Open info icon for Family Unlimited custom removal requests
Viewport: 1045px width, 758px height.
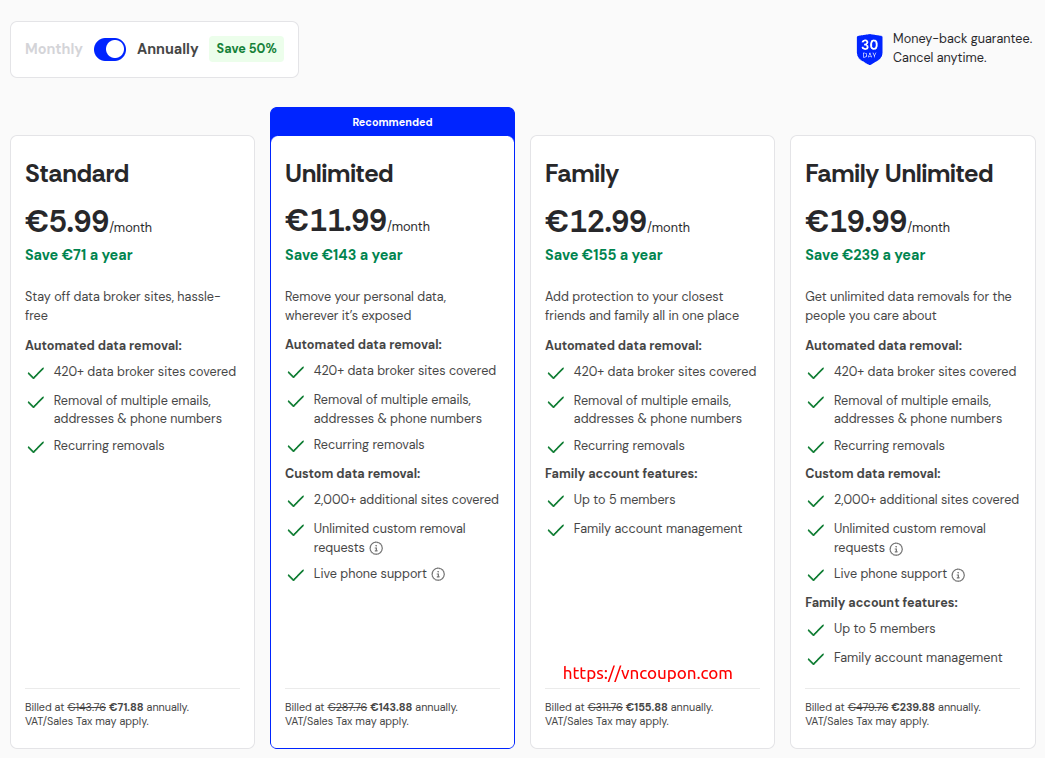(896, 548)
